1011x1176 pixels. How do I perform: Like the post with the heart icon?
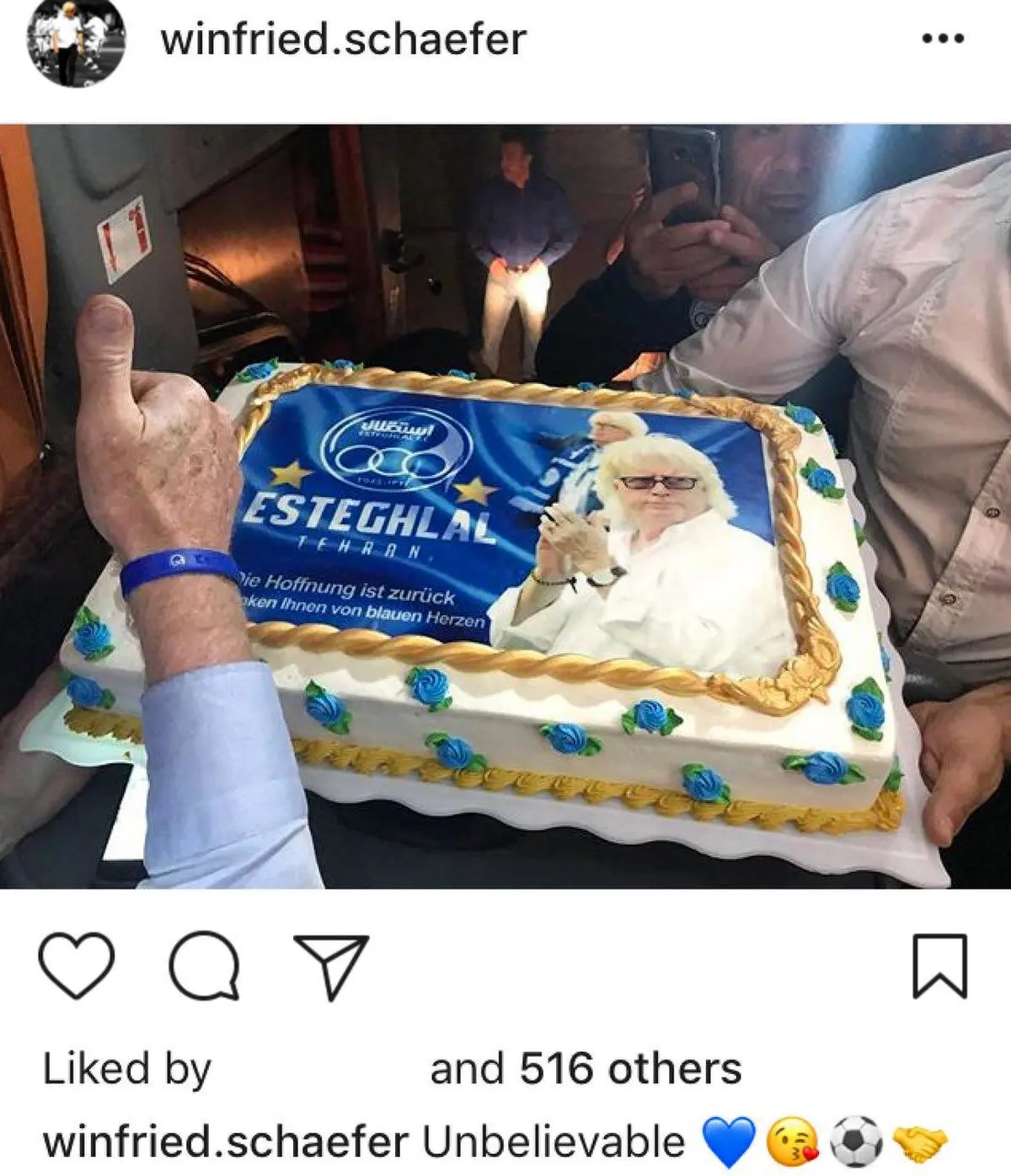pyautogui.click(x=77, y=966)
